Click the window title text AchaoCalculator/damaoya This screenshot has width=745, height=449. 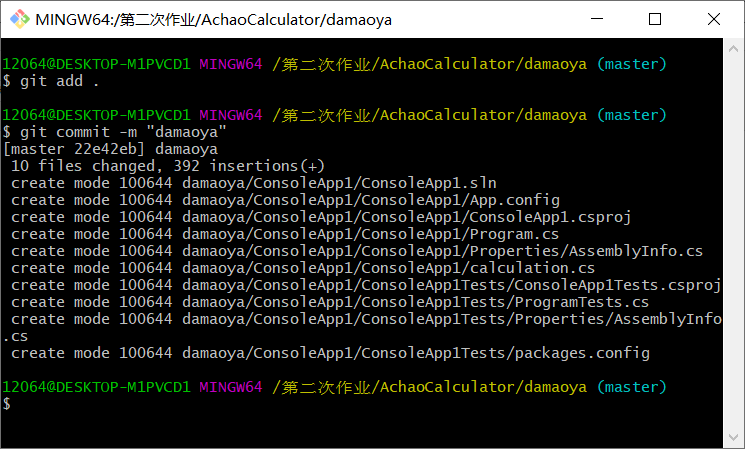click(298, 20)
